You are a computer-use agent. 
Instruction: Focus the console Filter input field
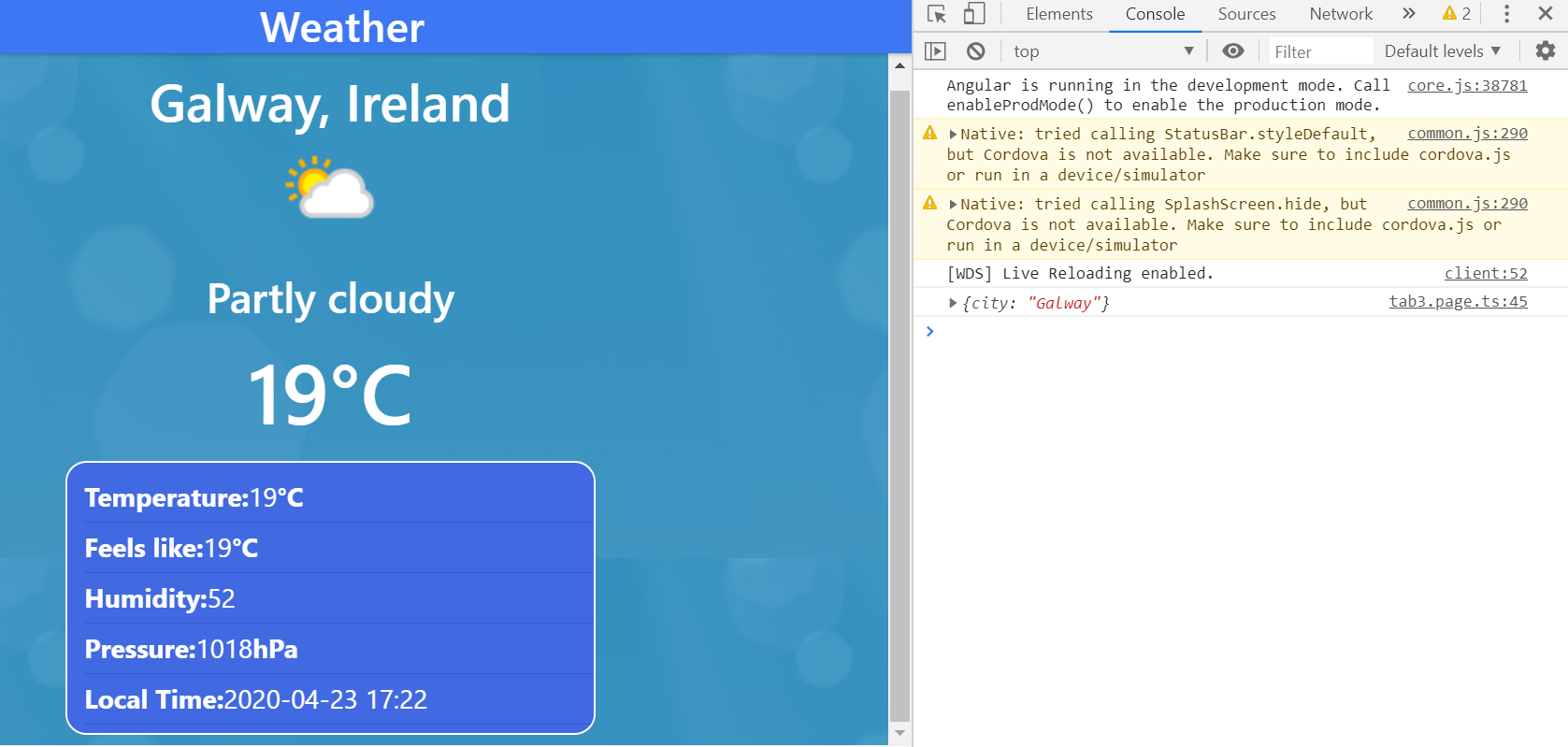[x=1319, y=51]
